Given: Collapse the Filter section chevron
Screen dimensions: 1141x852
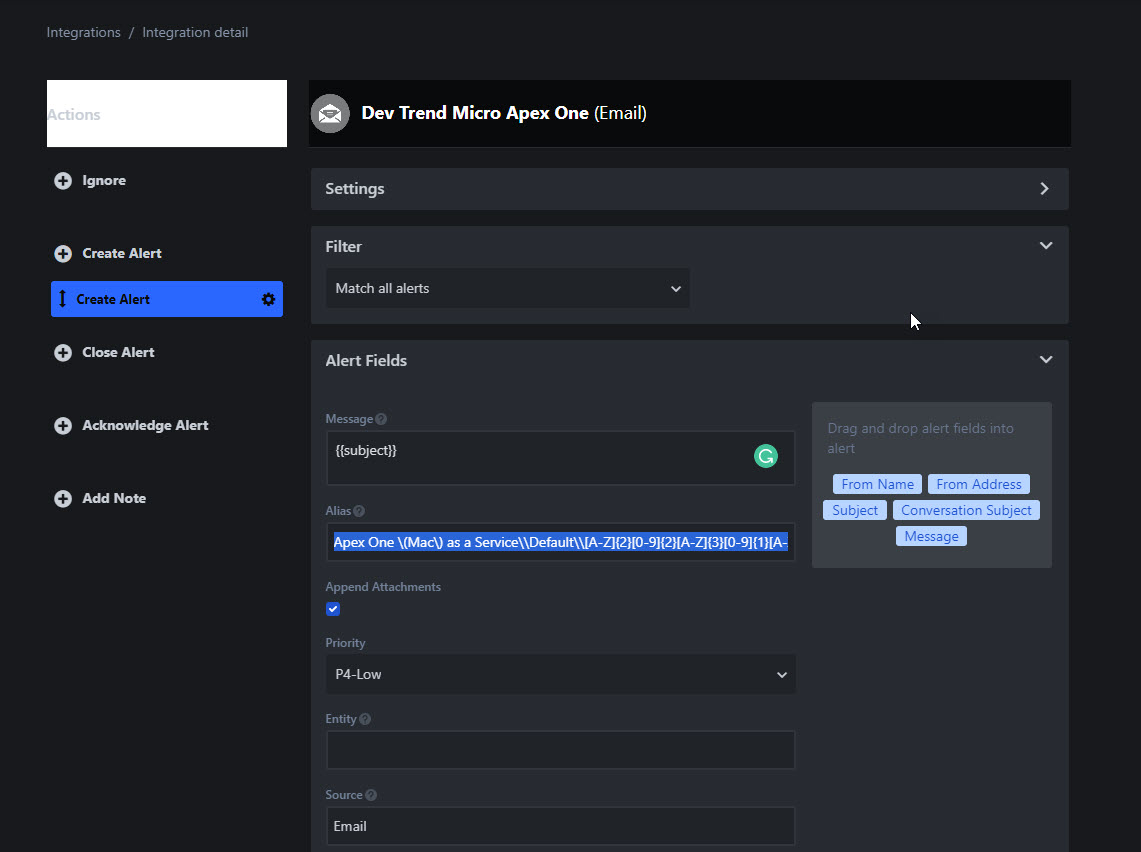Looking at the screenshot, I should [1046, 246].
